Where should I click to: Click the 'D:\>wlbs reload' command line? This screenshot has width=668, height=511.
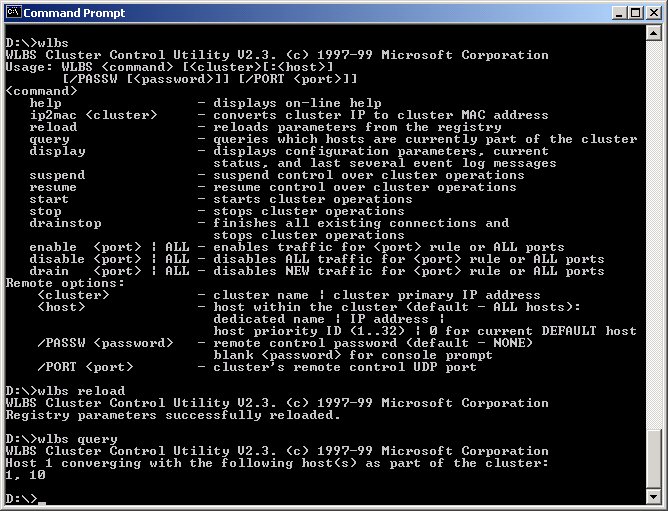(x=65, y=391)
